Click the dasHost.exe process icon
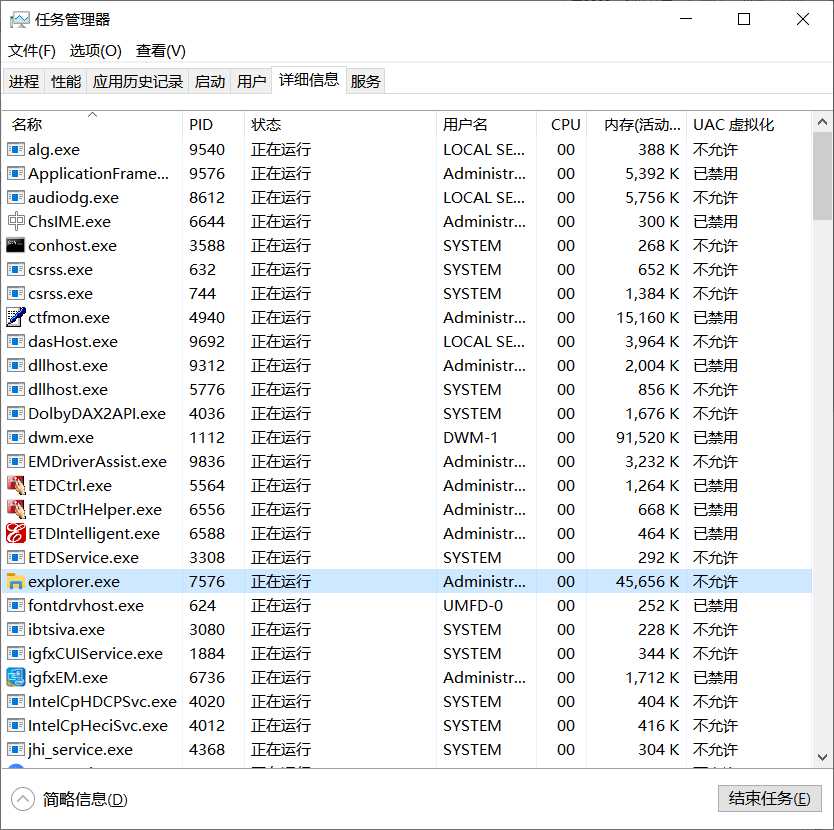The width and height of the screenshot is (834, 830). [x=15, y=341]
